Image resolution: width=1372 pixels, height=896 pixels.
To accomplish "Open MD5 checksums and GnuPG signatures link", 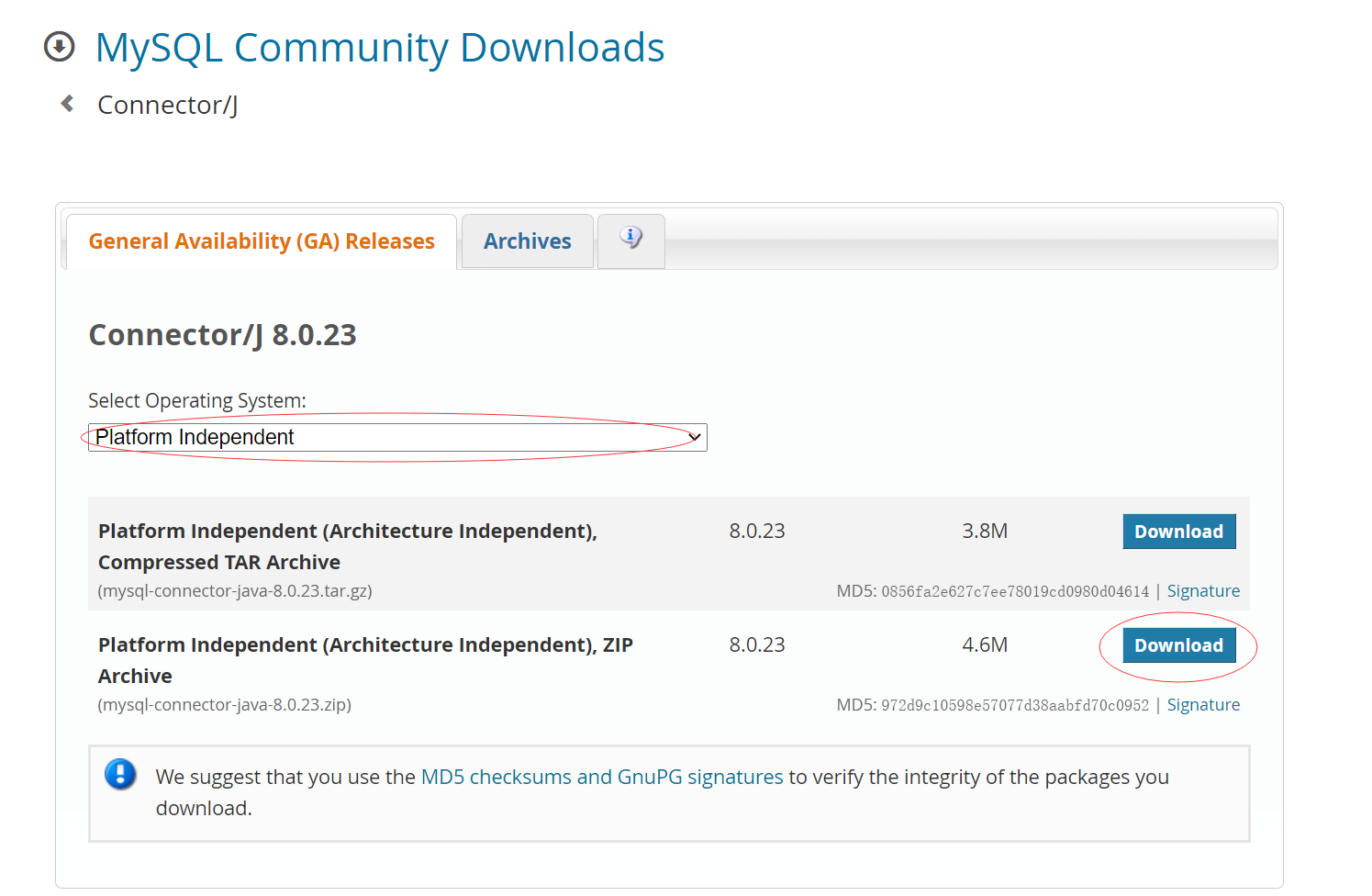I will (x=602, y=777).
